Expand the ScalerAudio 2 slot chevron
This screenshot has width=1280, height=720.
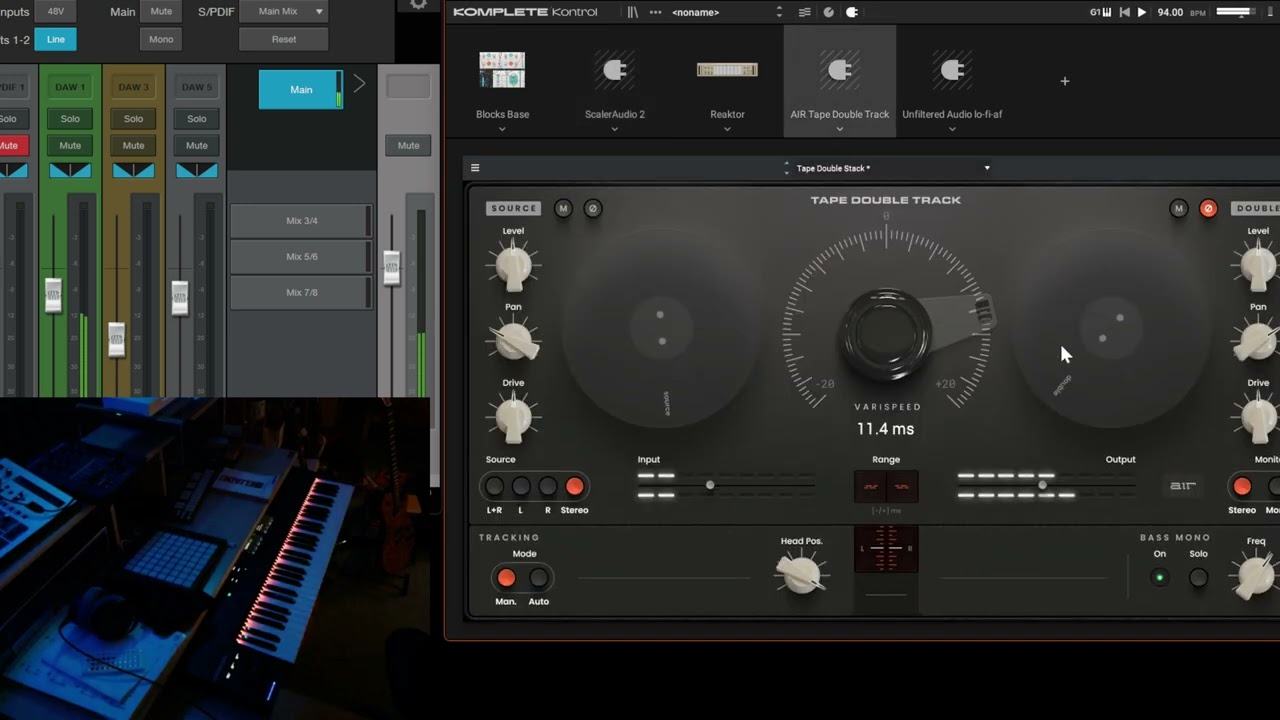pos(615,129)
